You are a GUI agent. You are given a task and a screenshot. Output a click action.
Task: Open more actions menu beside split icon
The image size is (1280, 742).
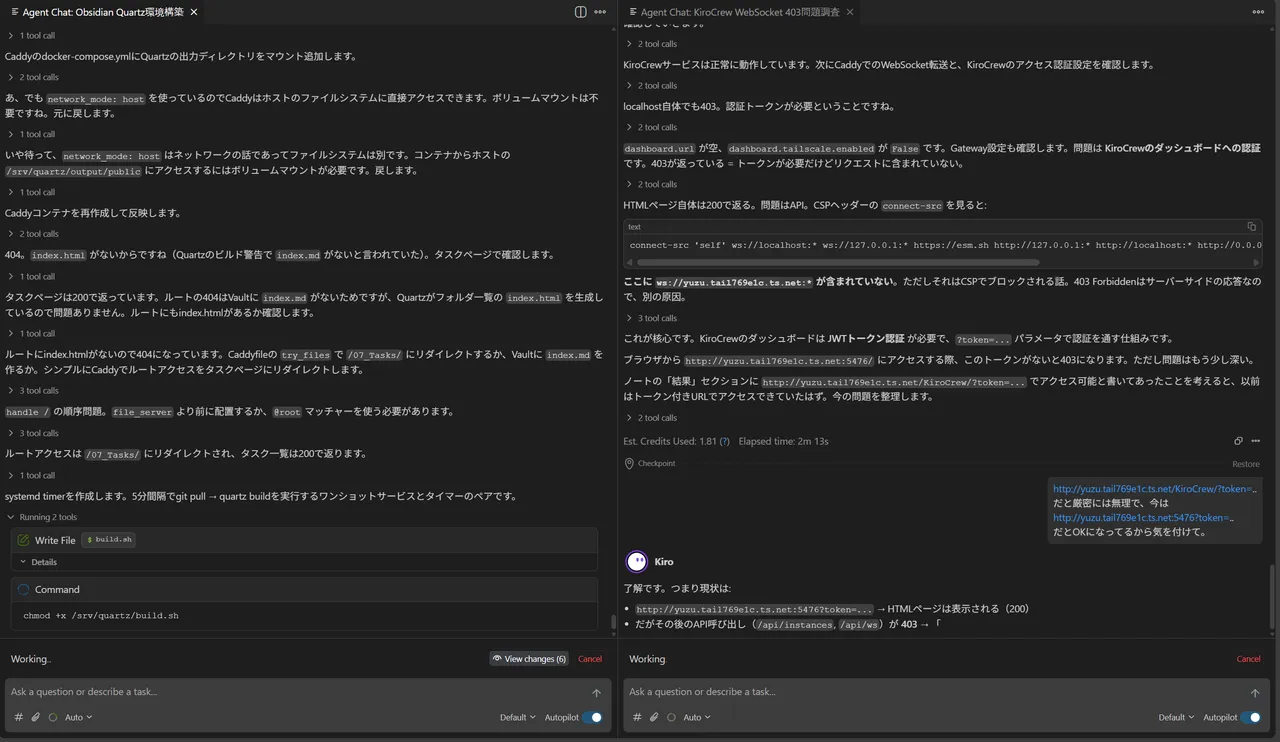(x=600, y=12)
